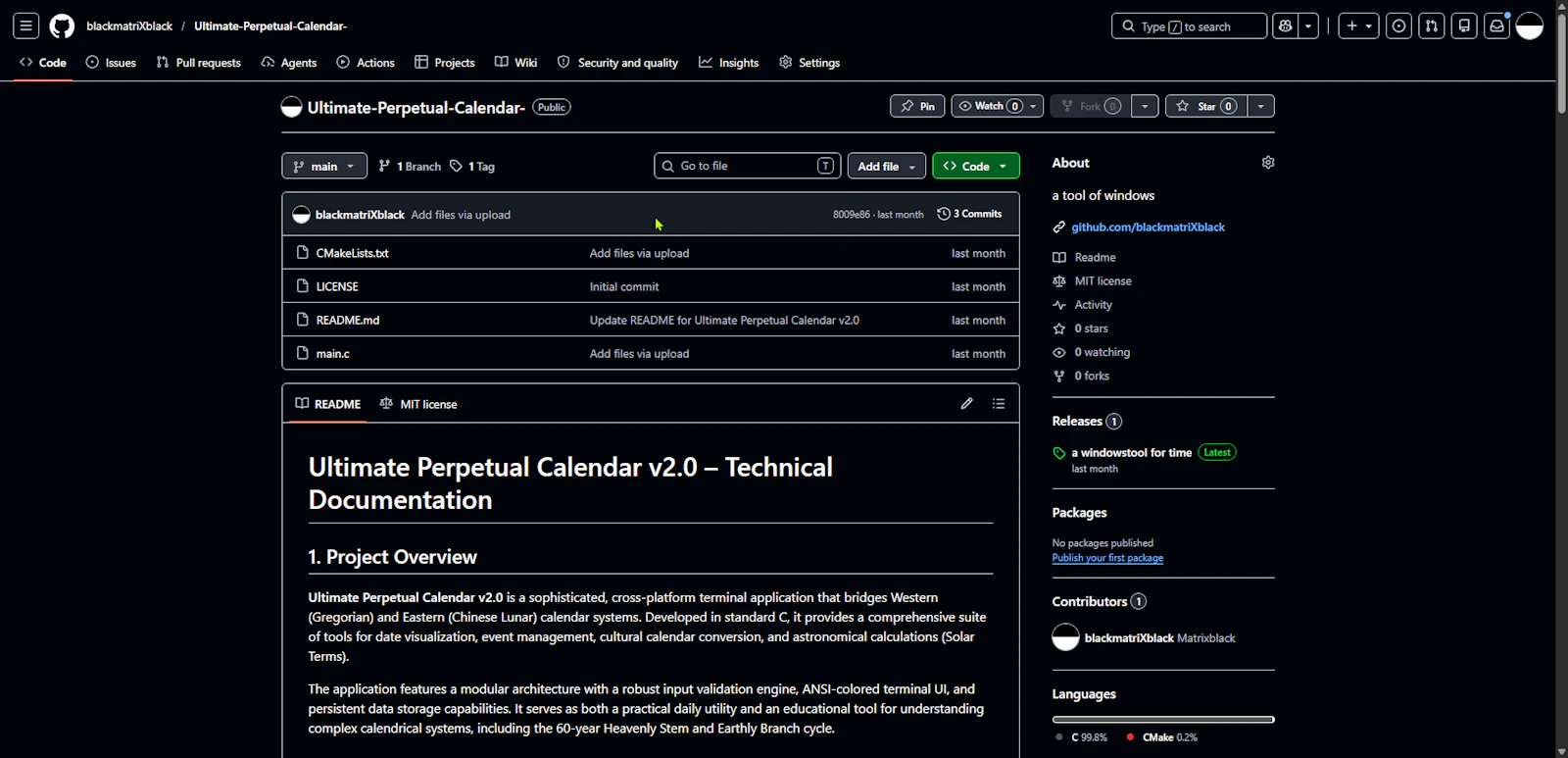Open the README.md file row
Screen dimensions: 1568x758
pyautogui.click(x=651, y=320)
